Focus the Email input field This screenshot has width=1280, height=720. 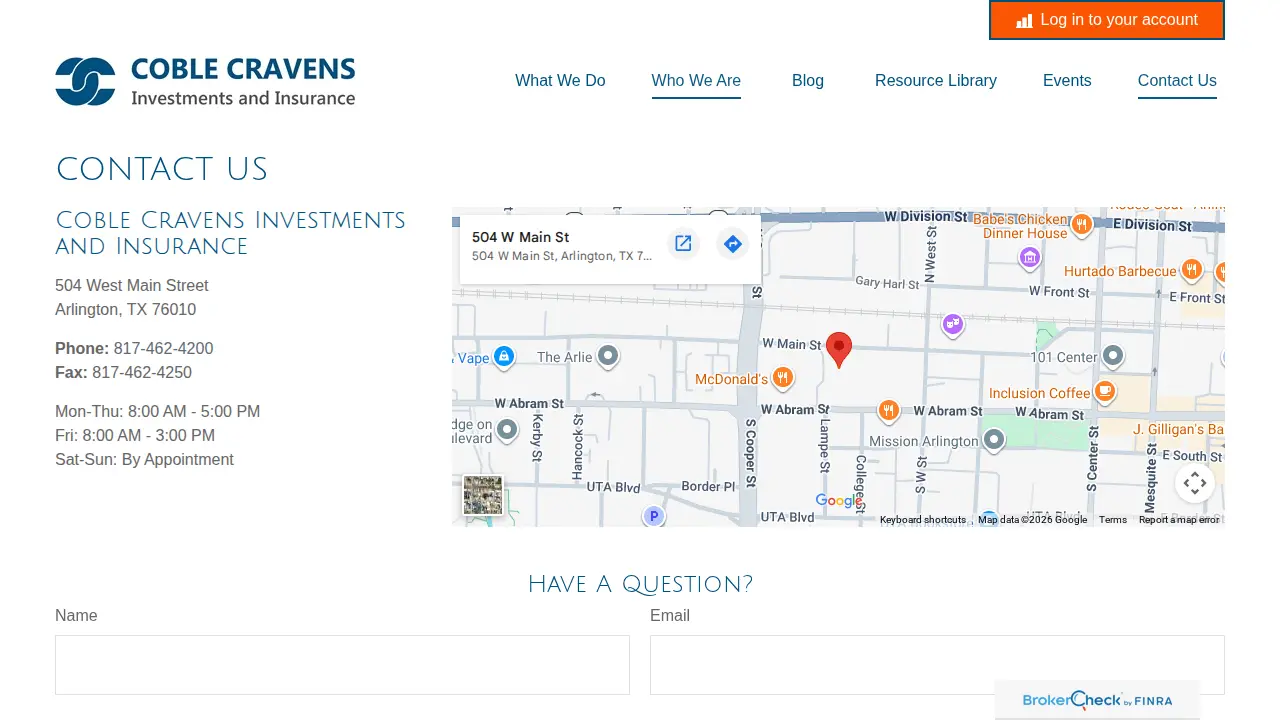point(937,665)
